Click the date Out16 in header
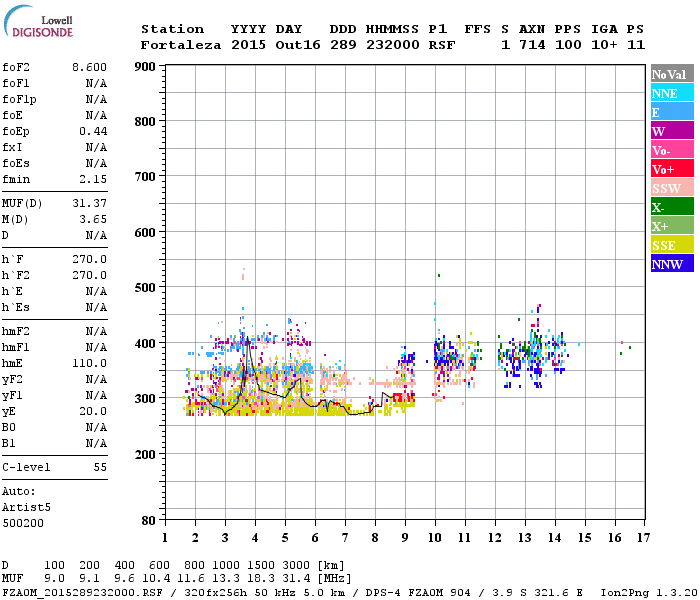 pos(298,45)
